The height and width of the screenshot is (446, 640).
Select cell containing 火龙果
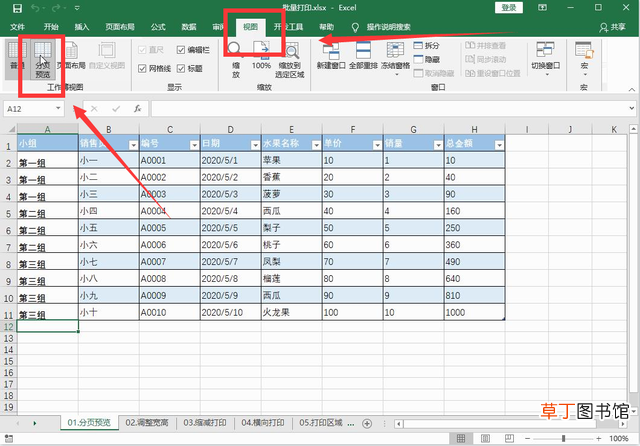(x=291, y=312)
